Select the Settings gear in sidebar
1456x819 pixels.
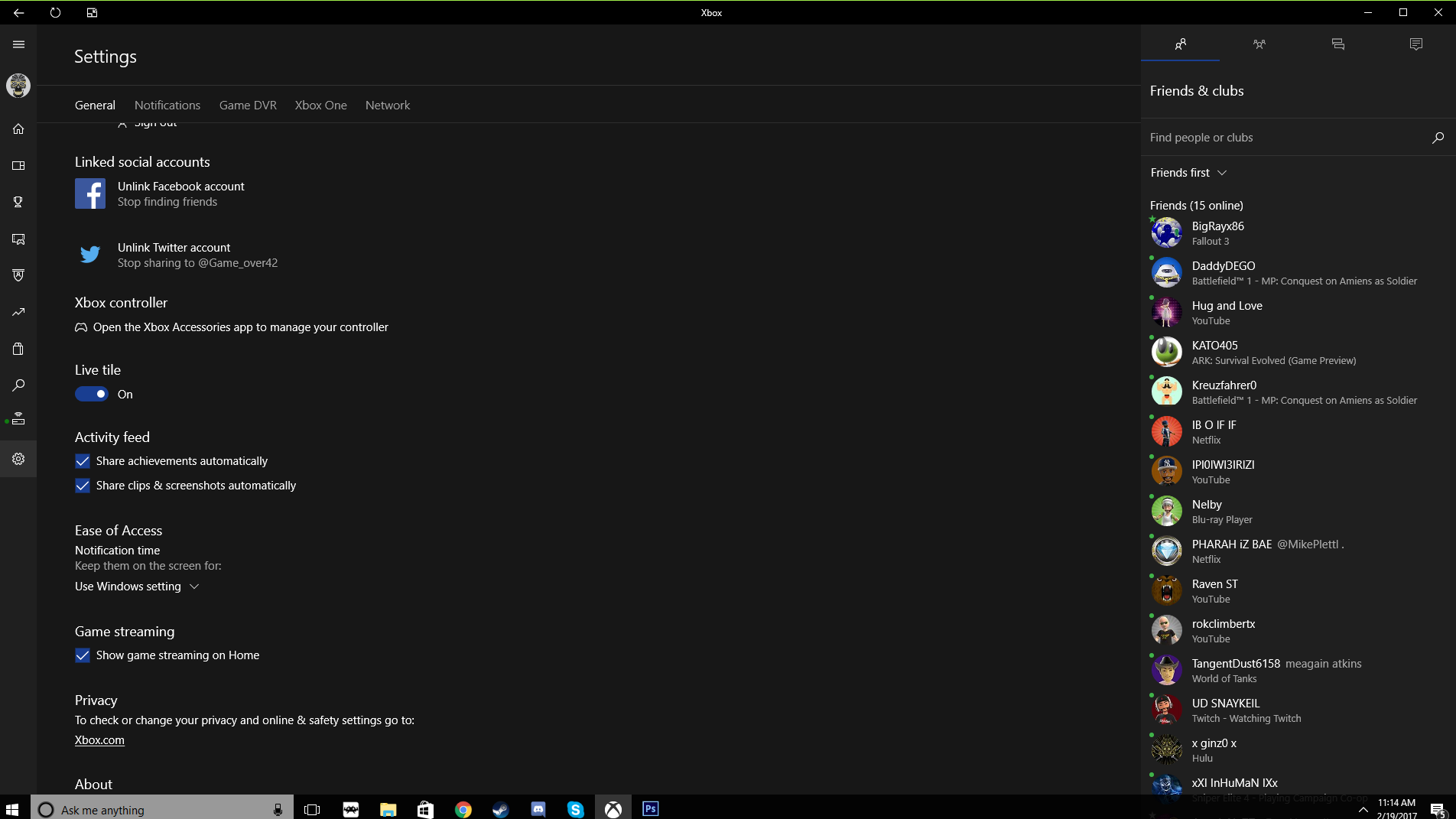click(x=18, y=459)
